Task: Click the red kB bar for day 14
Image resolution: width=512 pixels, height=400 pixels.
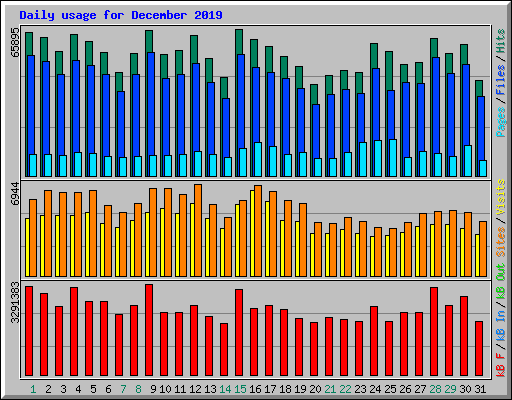Action: pyautogui.click(x=224, y=350)
